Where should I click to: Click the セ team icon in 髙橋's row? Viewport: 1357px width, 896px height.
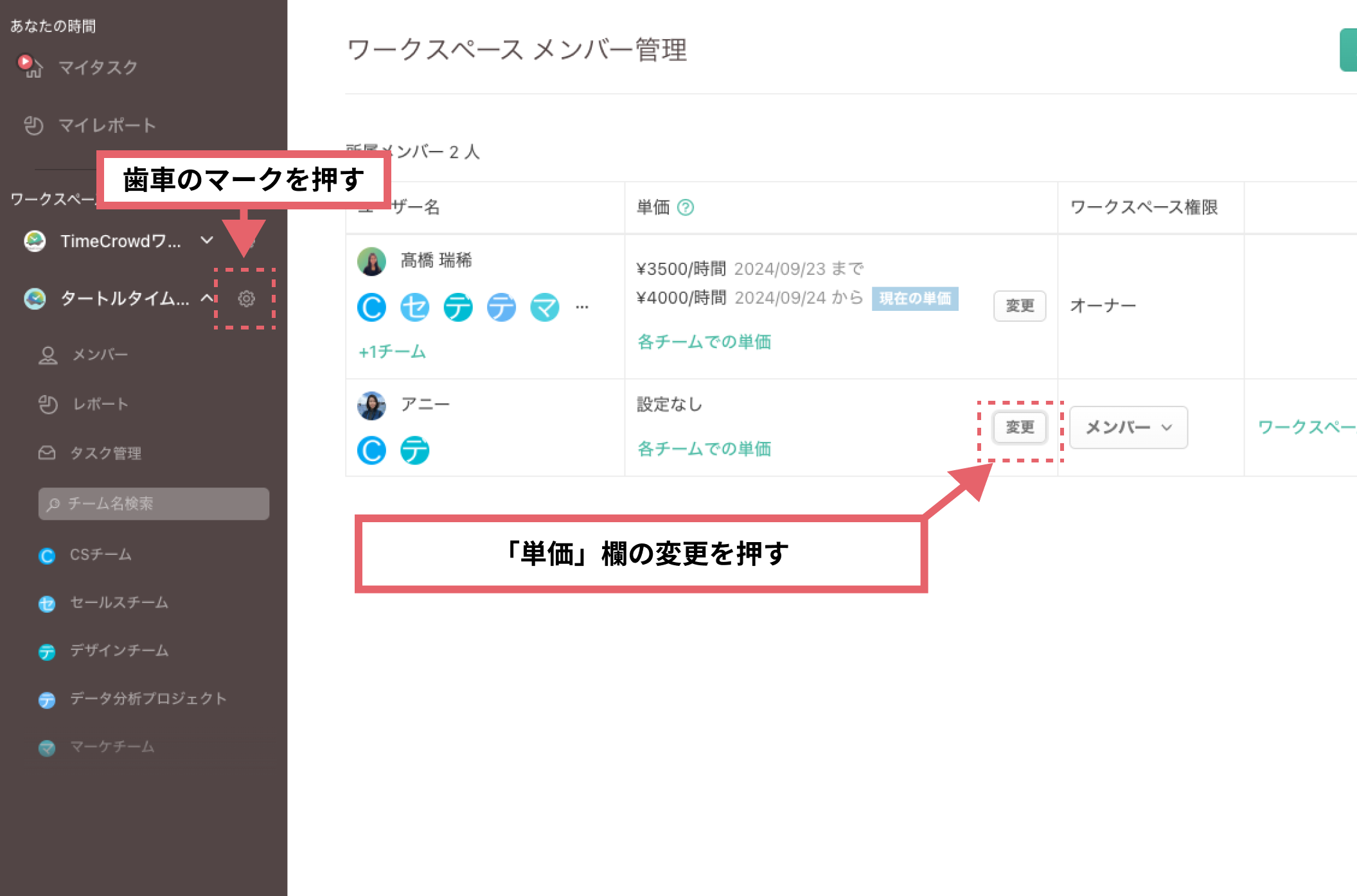(414, 308)
